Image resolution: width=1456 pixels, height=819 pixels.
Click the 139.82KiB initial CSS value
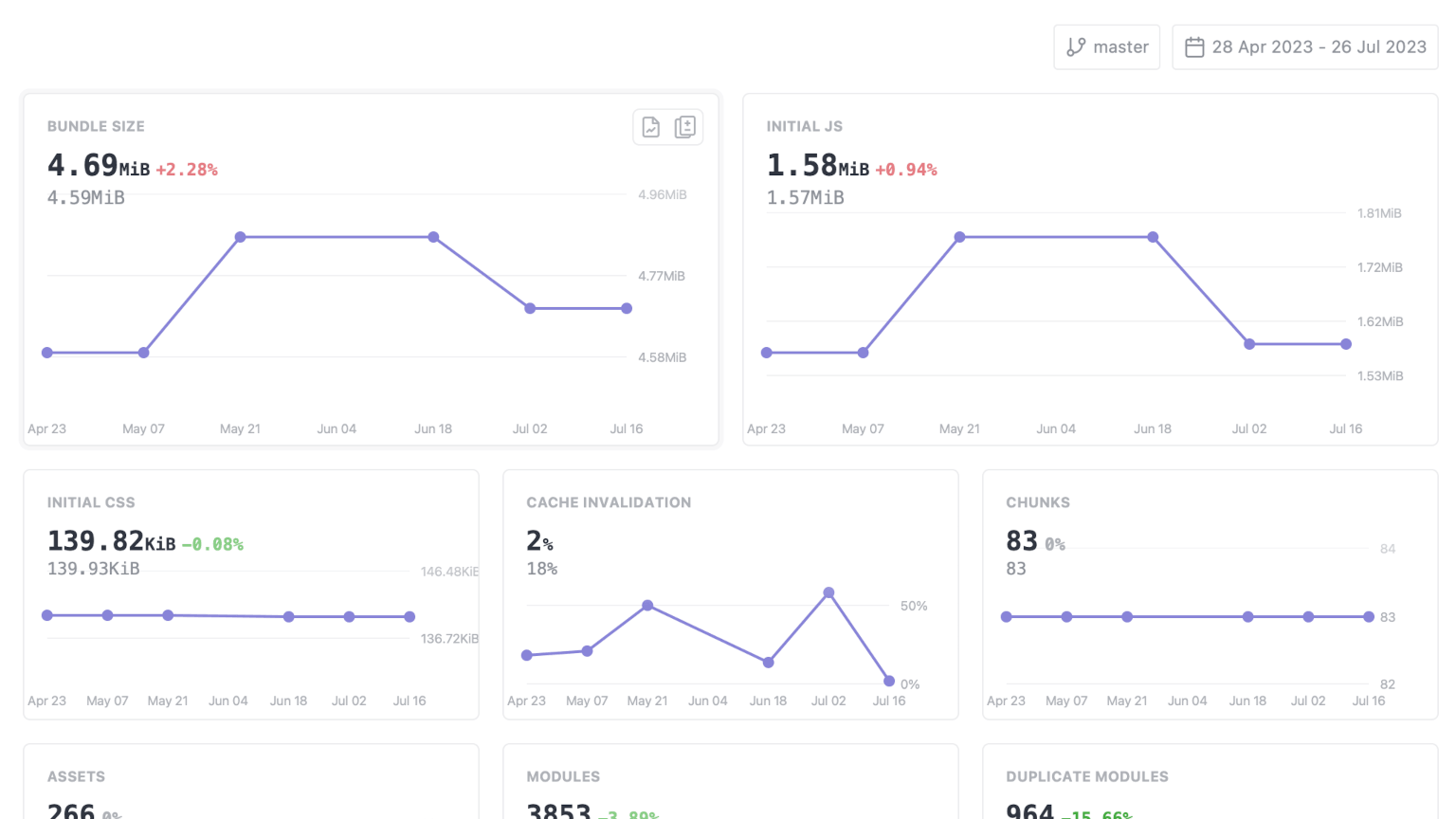pos(112,541)
